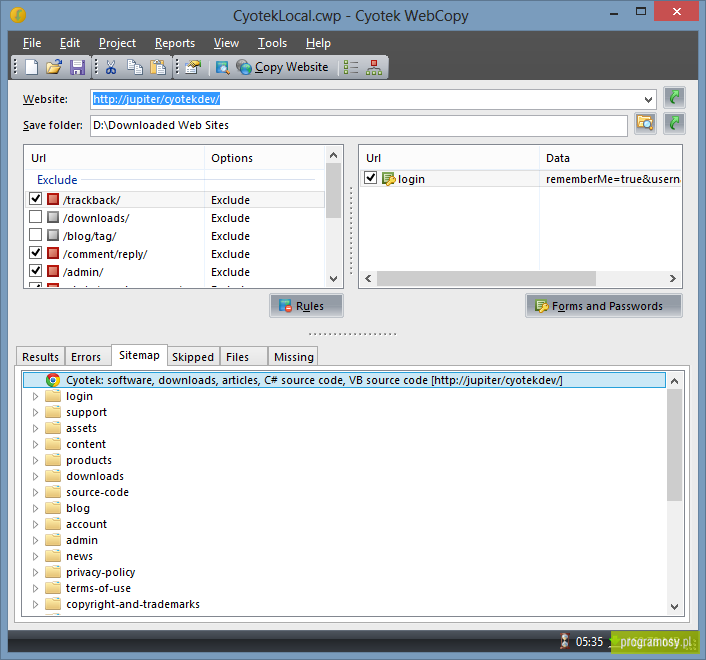
Task: Select the copyright-and-trademarks tree item
Action: (x=133, y=604)
